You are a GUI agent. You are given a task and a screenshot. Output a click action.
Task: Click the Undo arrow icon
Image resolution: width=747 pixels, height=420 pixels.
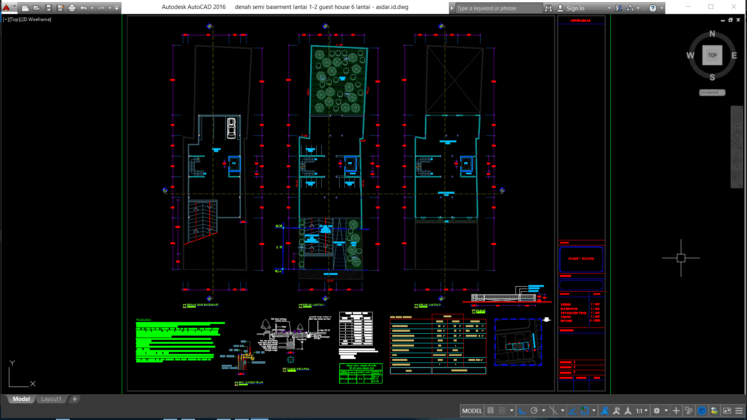click(x=86, y=8)
